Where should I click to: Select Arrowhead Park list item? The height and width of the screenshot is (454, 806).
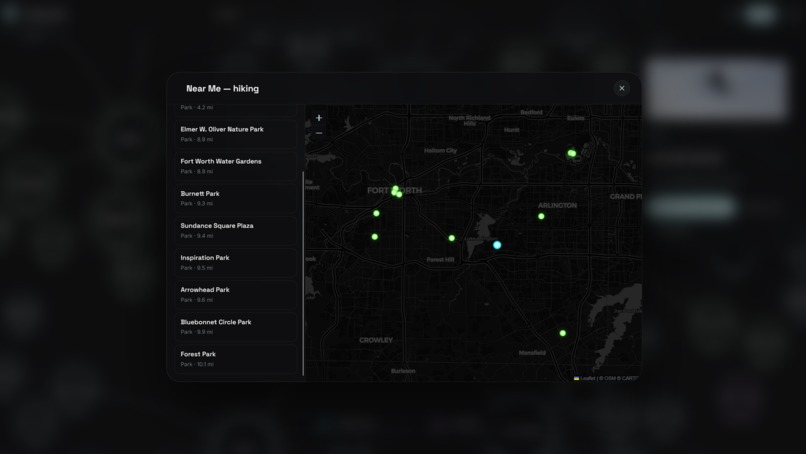click(x=235, y=294)
